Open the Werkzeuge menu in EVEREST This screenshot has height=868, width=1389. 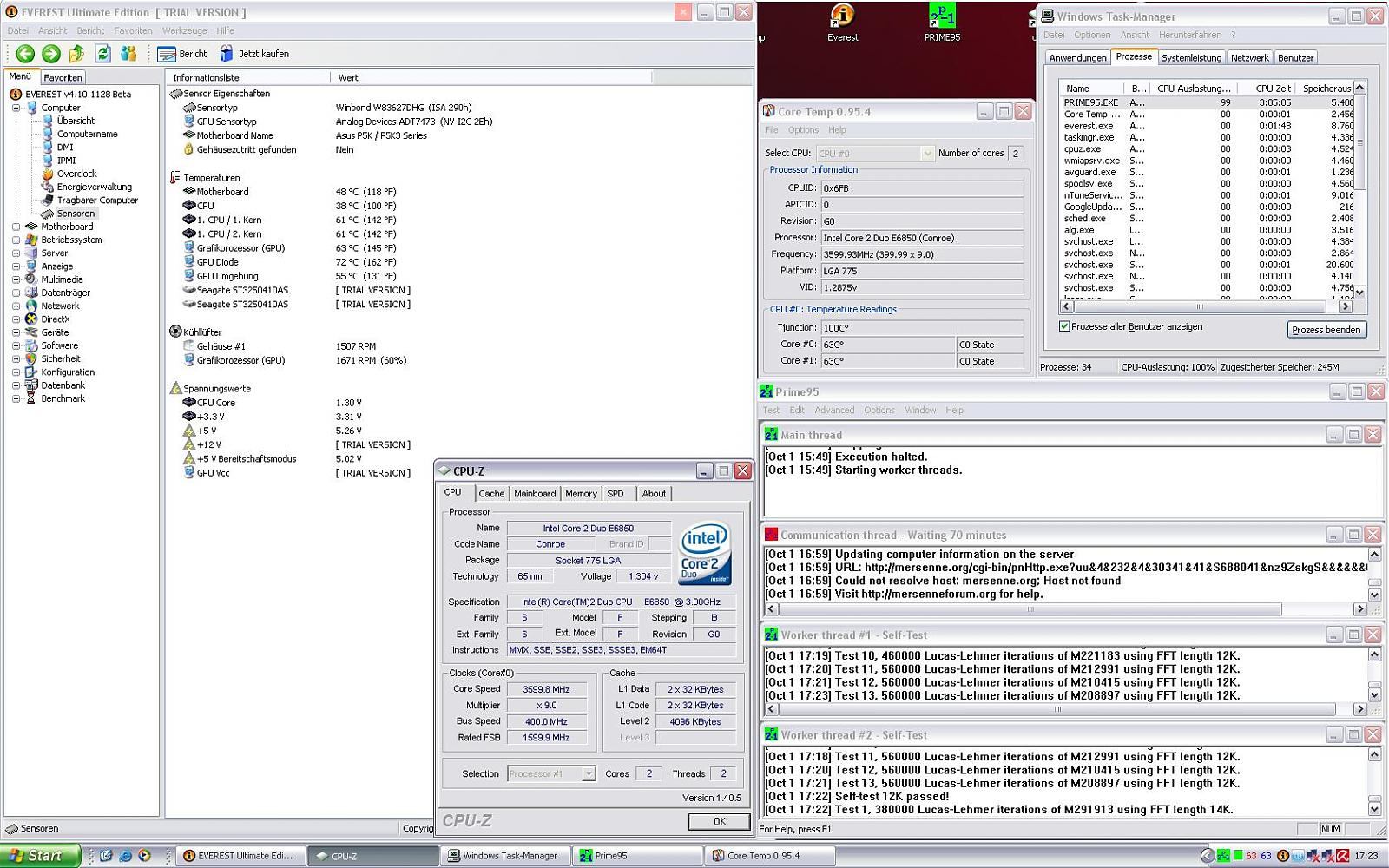click(185, 30)
